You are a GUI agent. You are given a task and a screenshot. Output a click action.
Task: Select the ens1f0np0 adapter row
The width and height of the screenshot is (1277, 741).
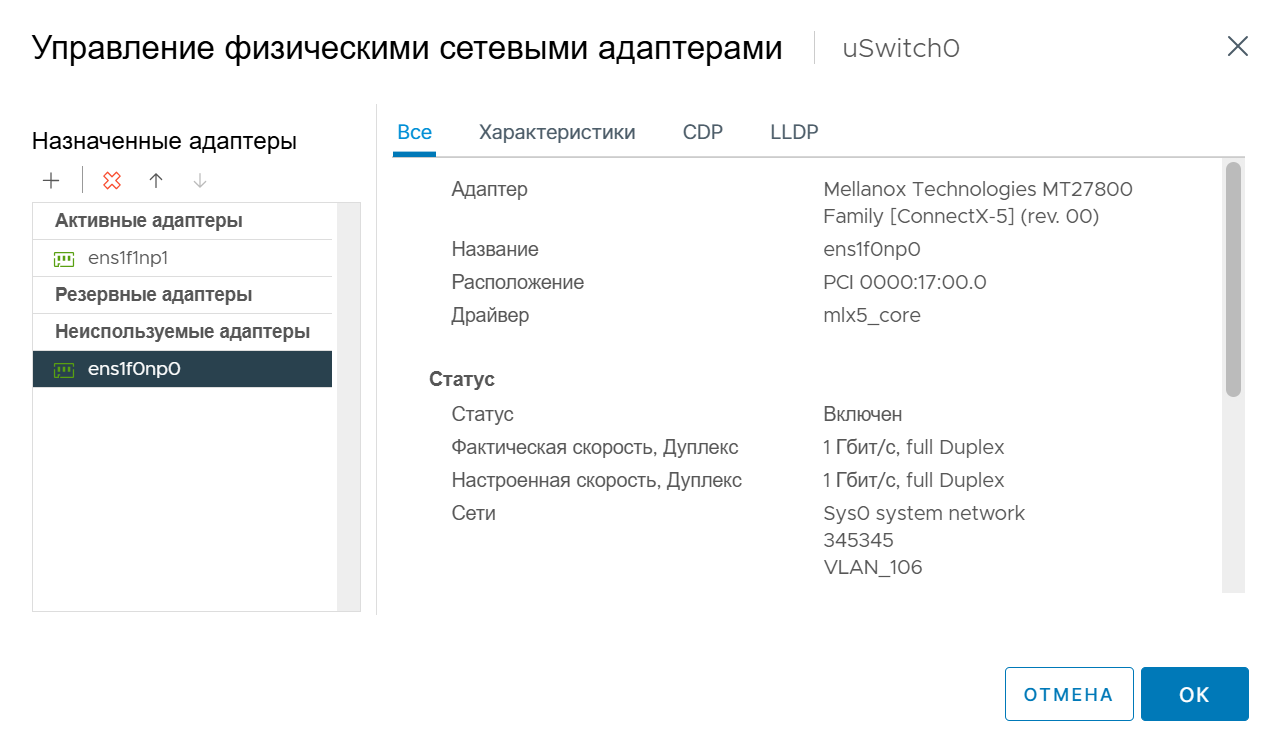point(182,369)
